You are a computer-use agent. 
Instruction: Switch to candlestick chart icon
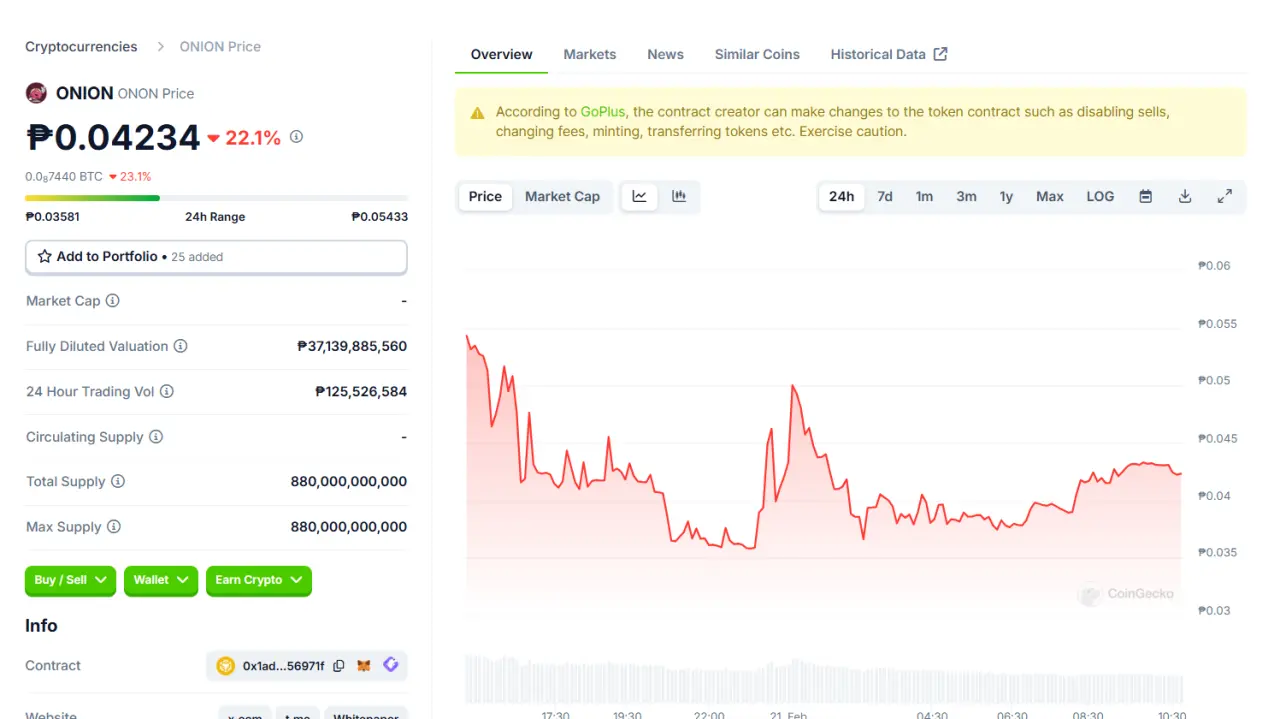(679, 196)
